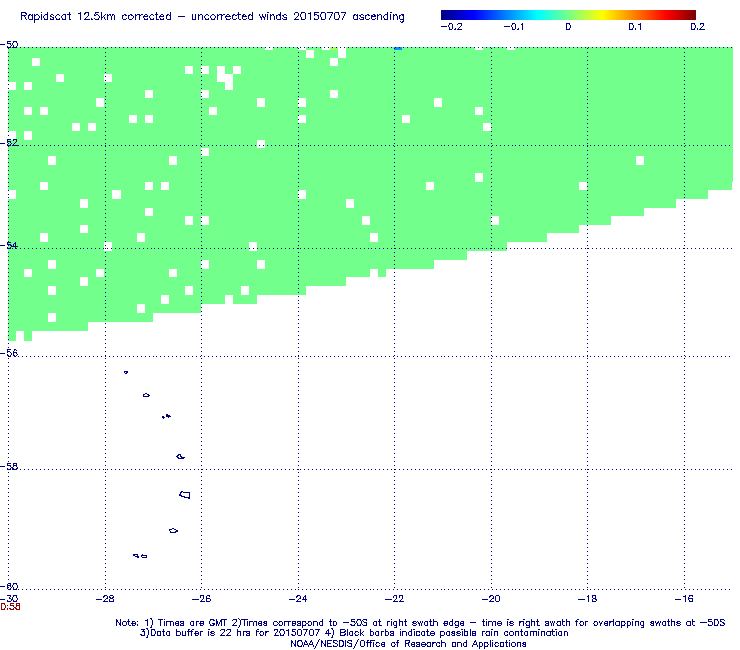Click the -24 longitude axis label
The height and width of the screenshot is (650, 740).
pyautogui.click(x=298, y=599)
